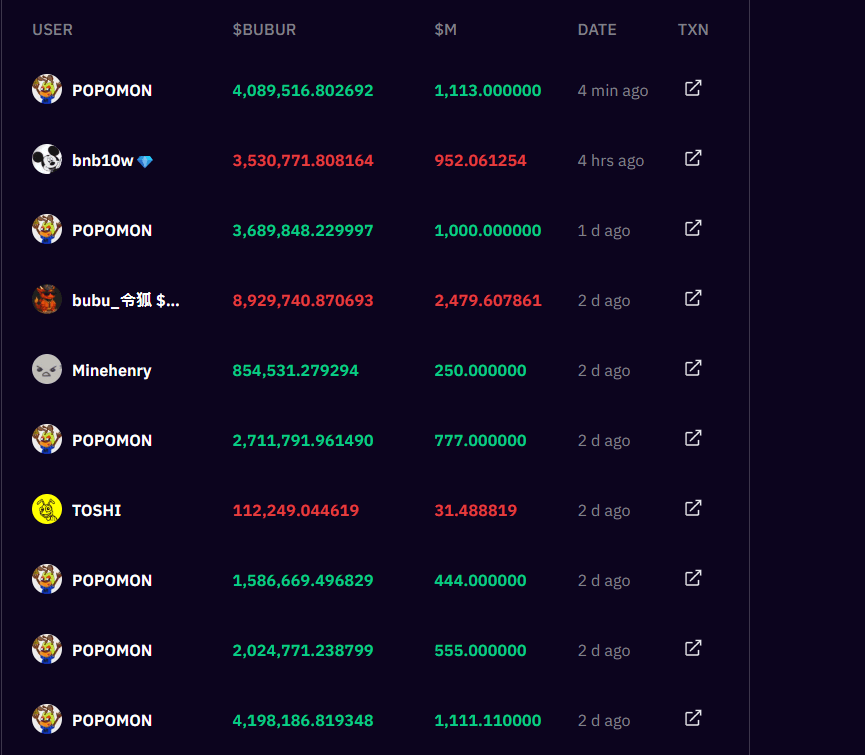This screenshot has width=865, height=755.
Task: Click the DATE column header
Action: (597, 30)
